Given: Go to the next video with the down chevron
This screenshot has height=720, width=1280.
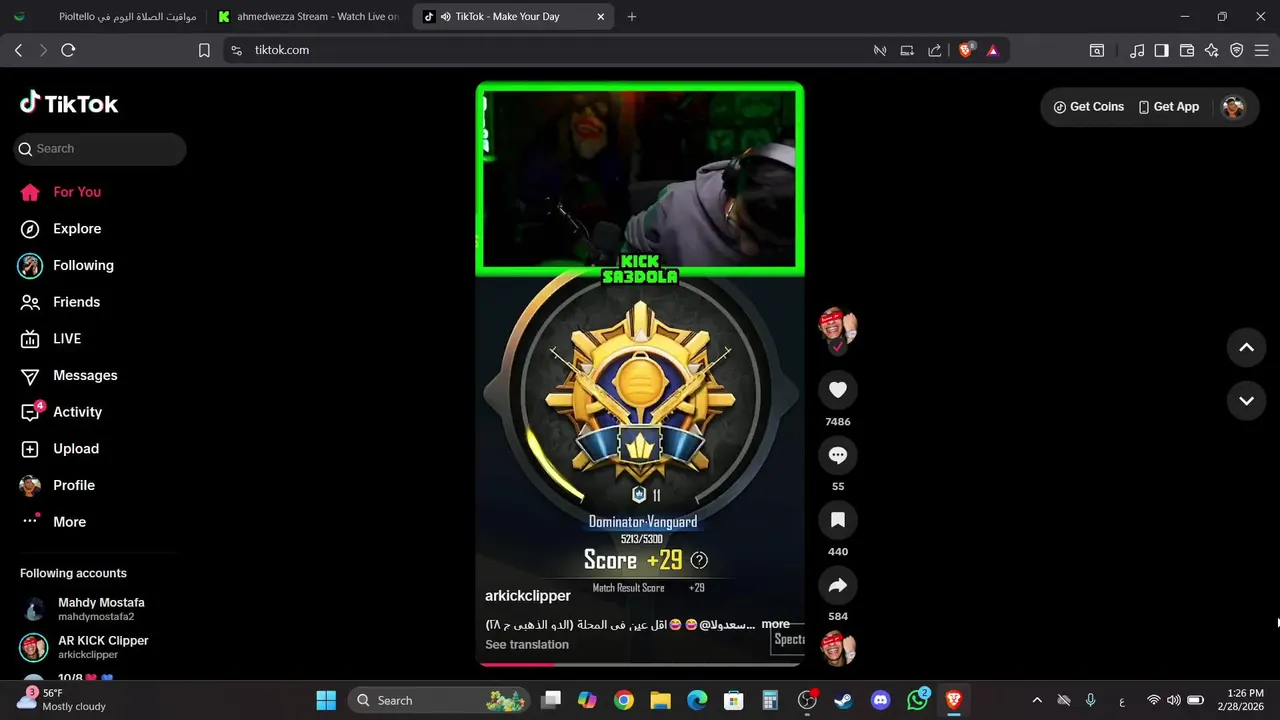Looking at the screenshot, I should pyautogui.click(x=1246, y=401).
